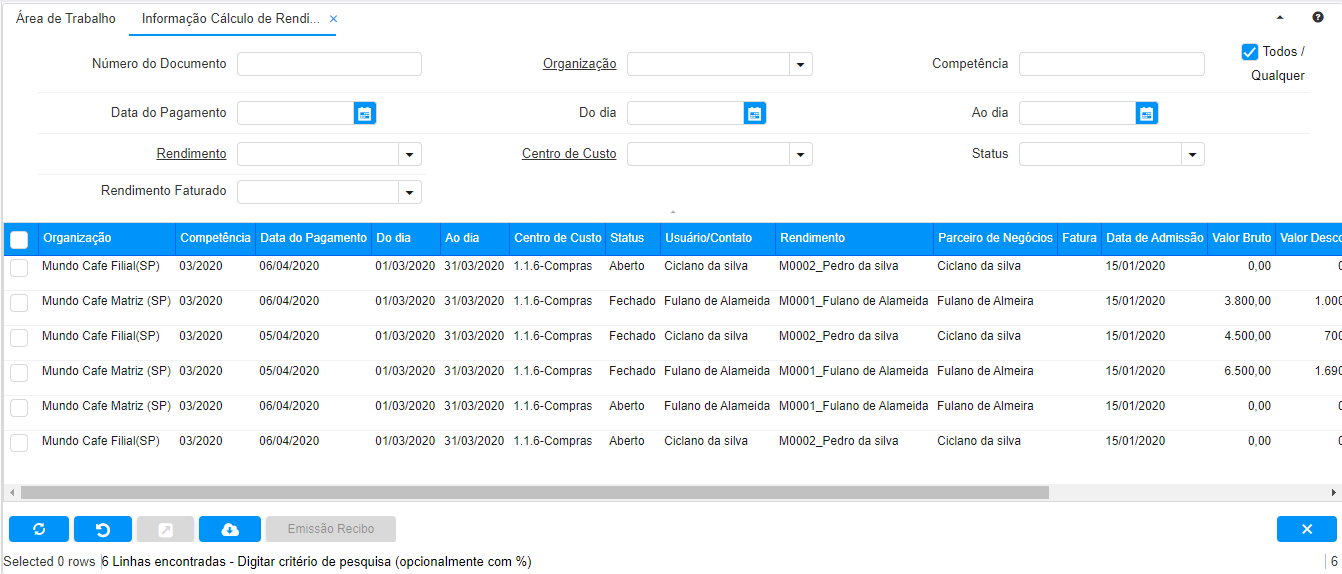Check the row with Valor Bruto 3.800,00
Image resolution: width=1342 pixels, height=574 pixels.
tap(19, 302)
